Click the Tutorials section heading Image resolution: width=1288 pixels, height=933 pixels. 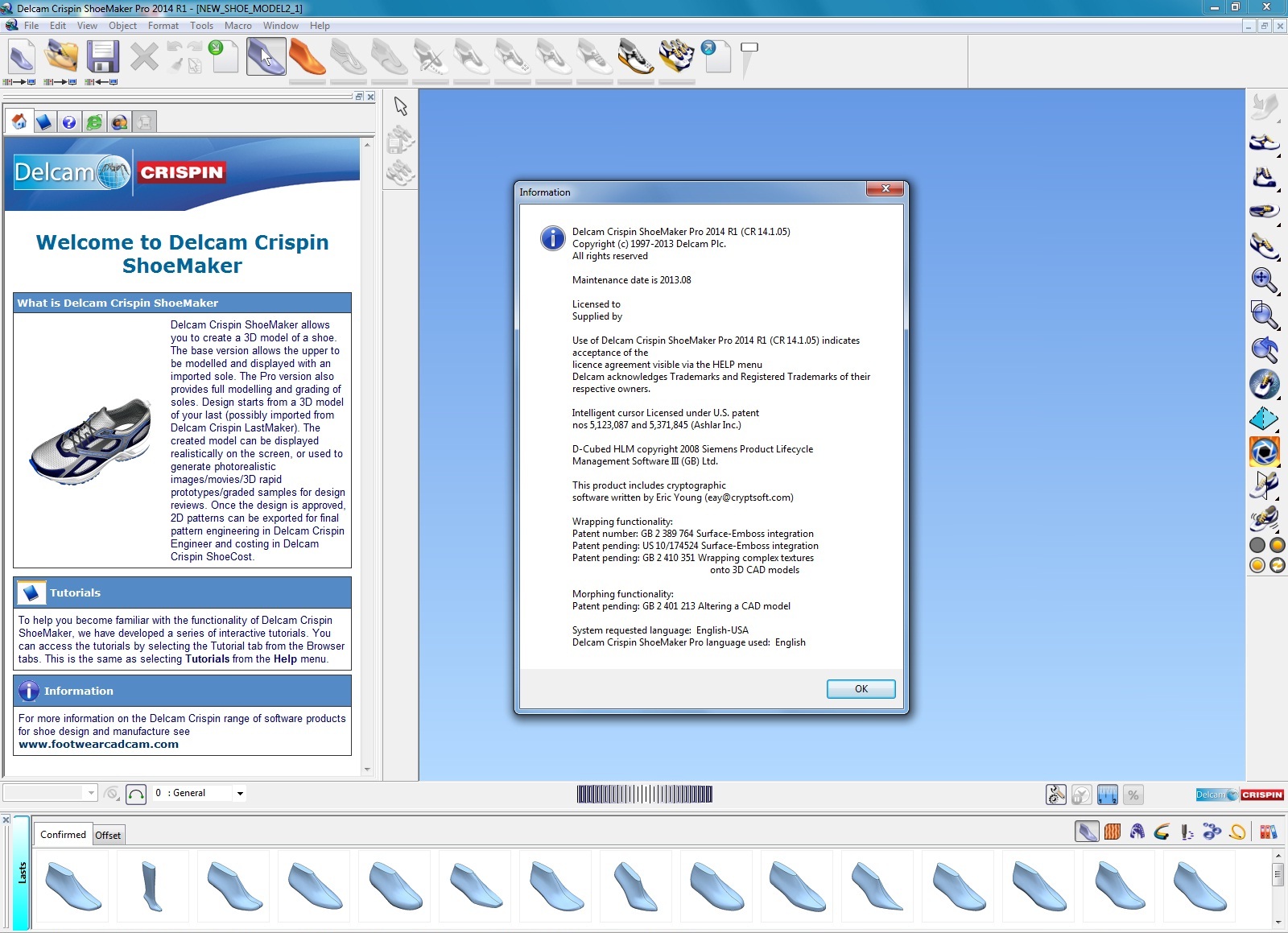coord(75,592)
